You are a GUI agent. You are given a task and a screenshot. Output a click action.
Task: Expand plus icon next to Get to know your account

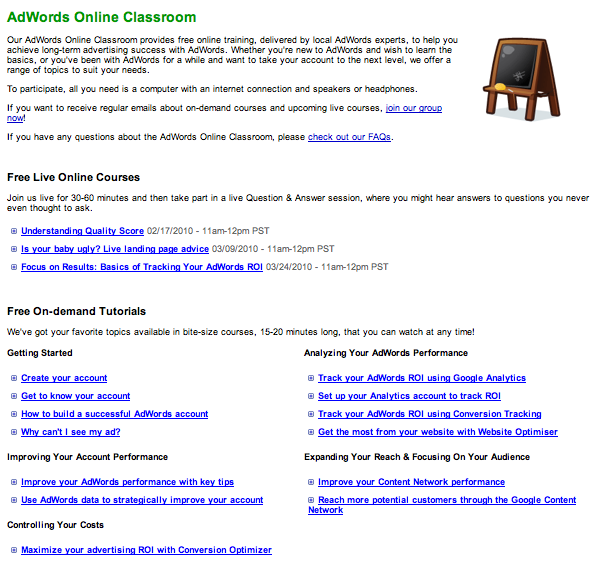coord(14,396)
